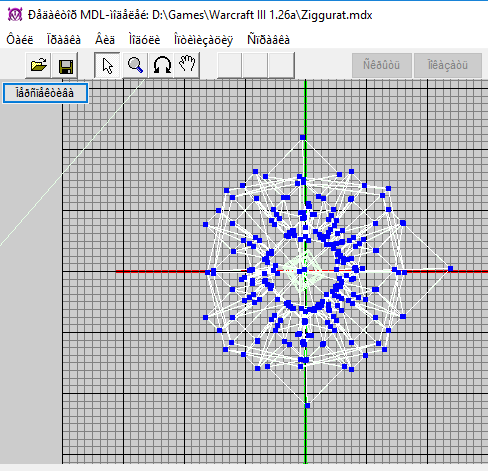488x471 pixels.
Task: Select the rightmost vertex on the red axis
Action: [450, 269]
